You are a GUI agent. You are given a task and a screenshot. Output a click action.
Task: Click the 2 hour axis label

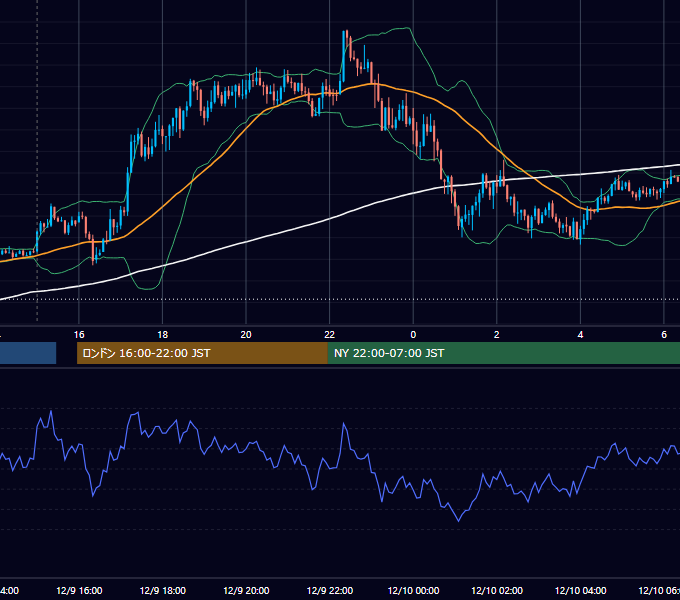coord(497,335)
